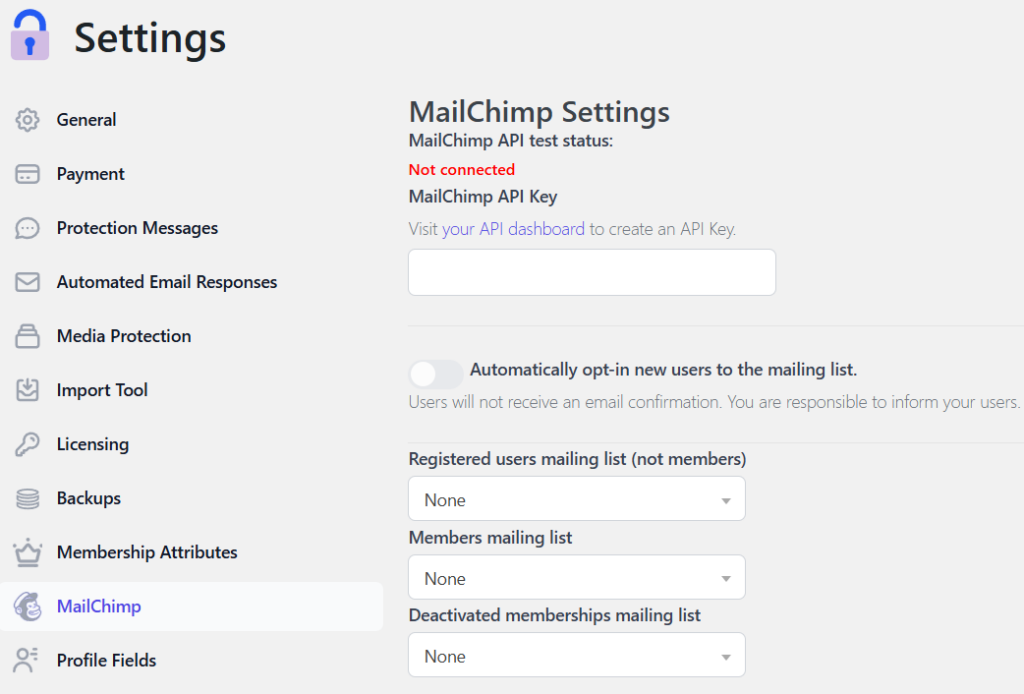Image resolution: width=1024 pixels, height=694 pixels.
Task: Click the MailChimp monkey icon
Action: point(27,606)
